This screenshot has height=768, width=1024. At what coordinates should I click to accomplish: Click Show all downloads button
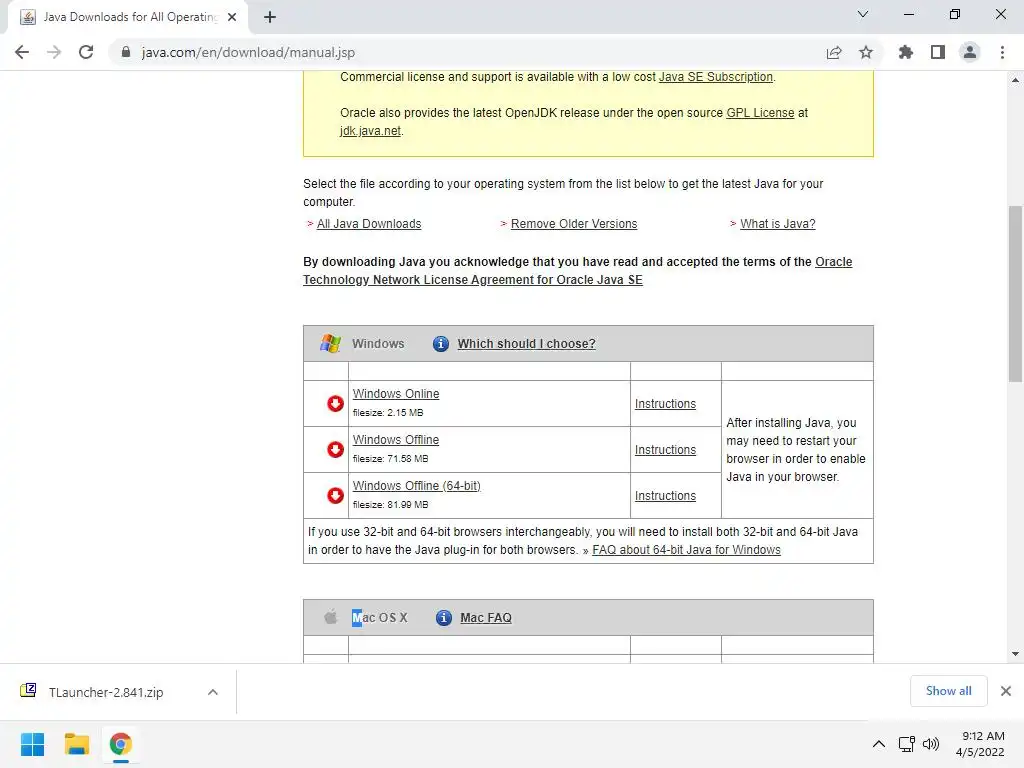(x=948, y=691)
